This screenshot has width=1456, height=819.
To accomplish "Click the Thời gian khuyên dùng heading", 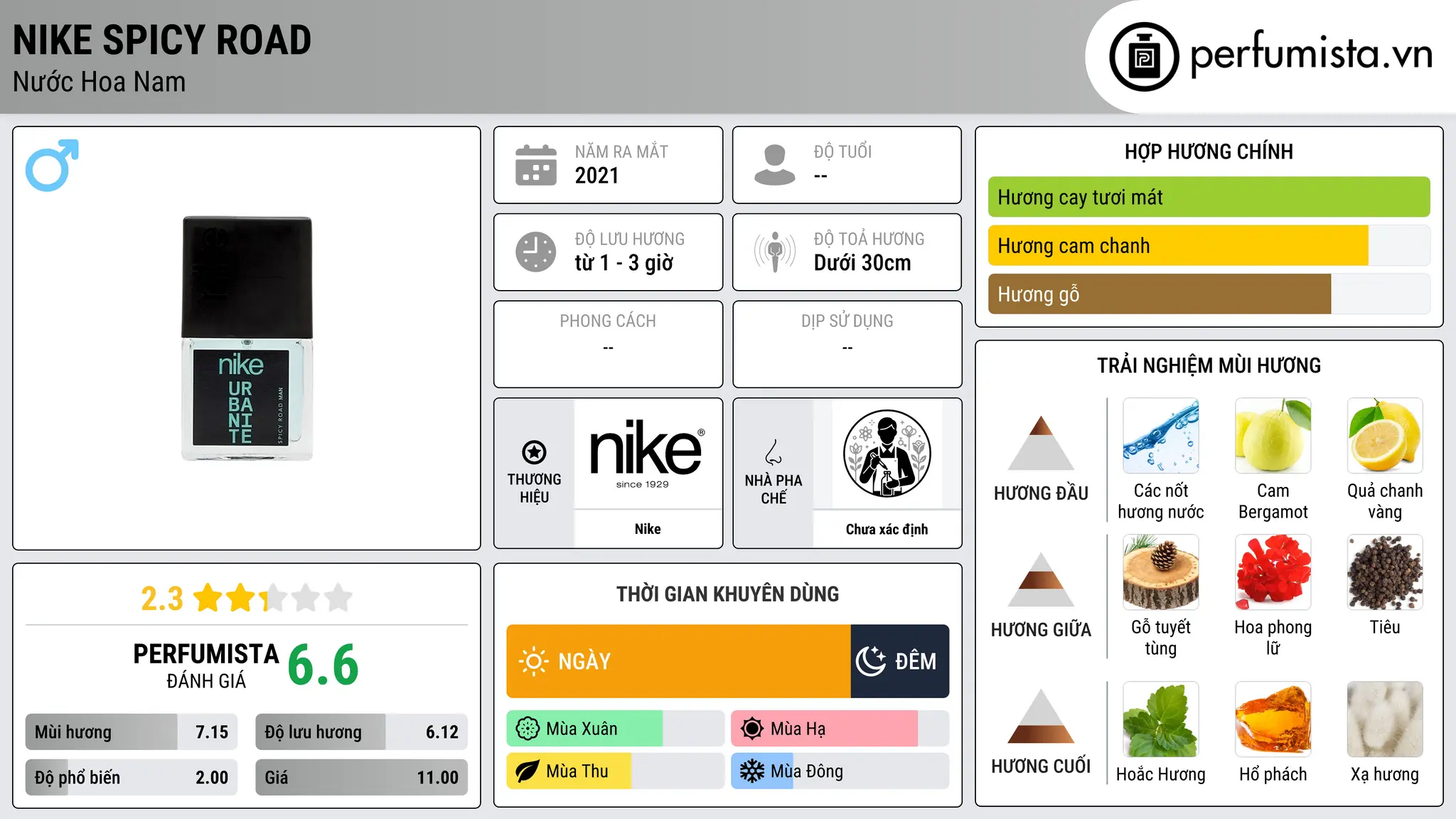I will (x=728, y=594).
